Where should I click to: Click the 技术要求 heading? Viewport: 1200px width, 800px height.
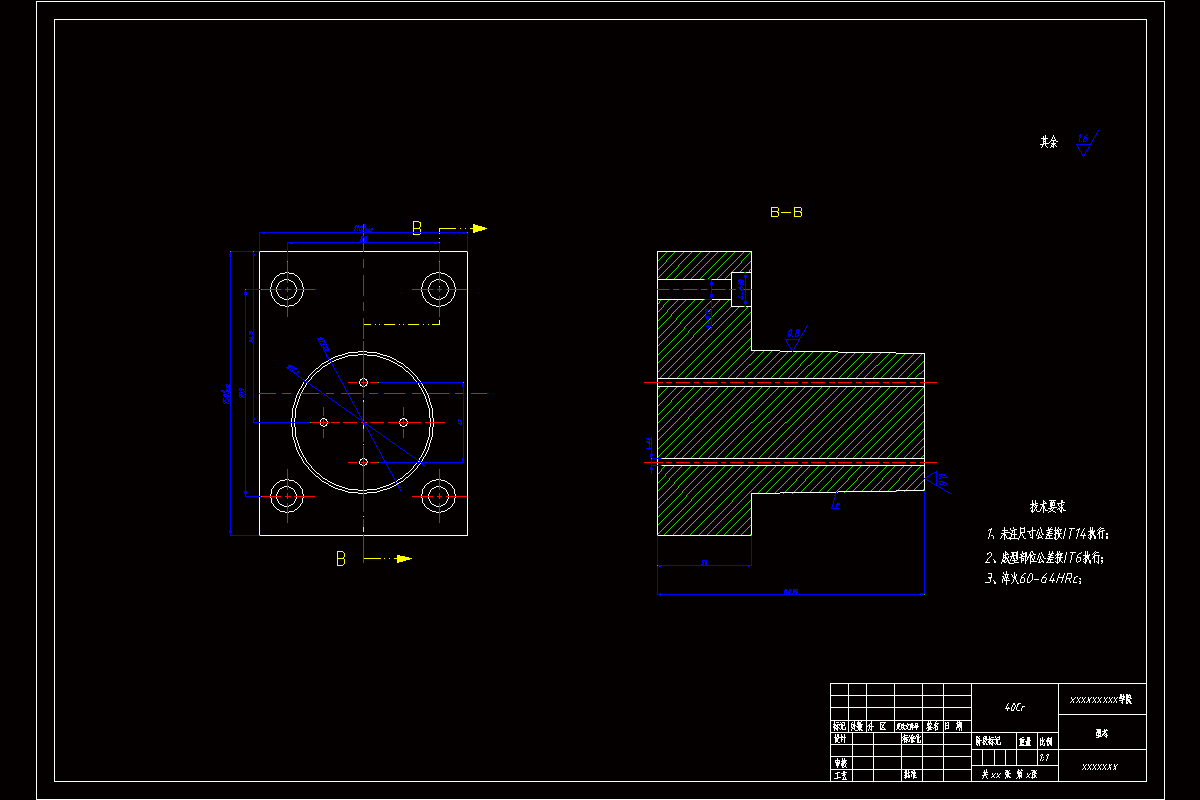1050,507
